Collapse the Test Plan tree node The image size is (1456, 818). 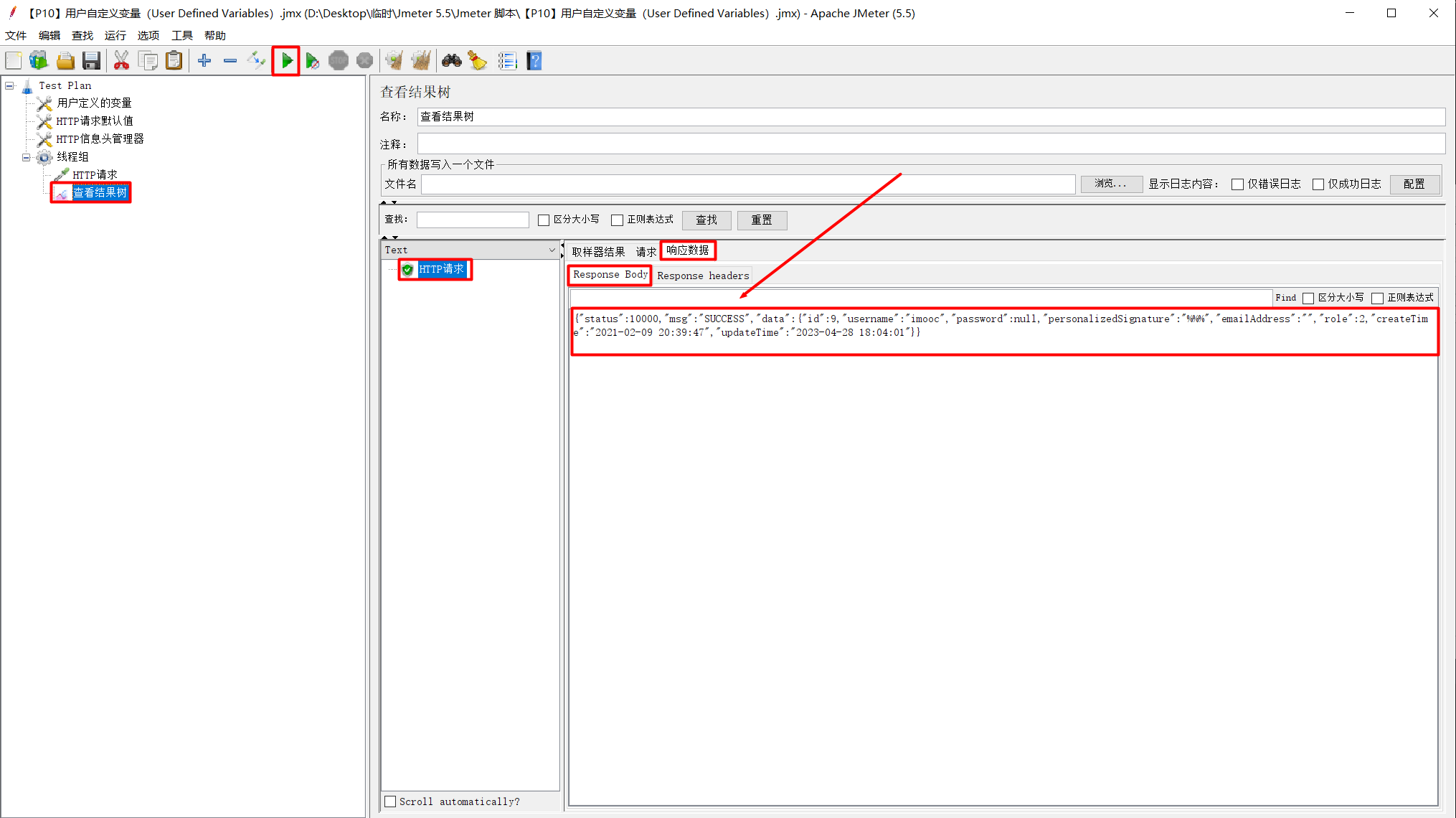click(10, 85)
